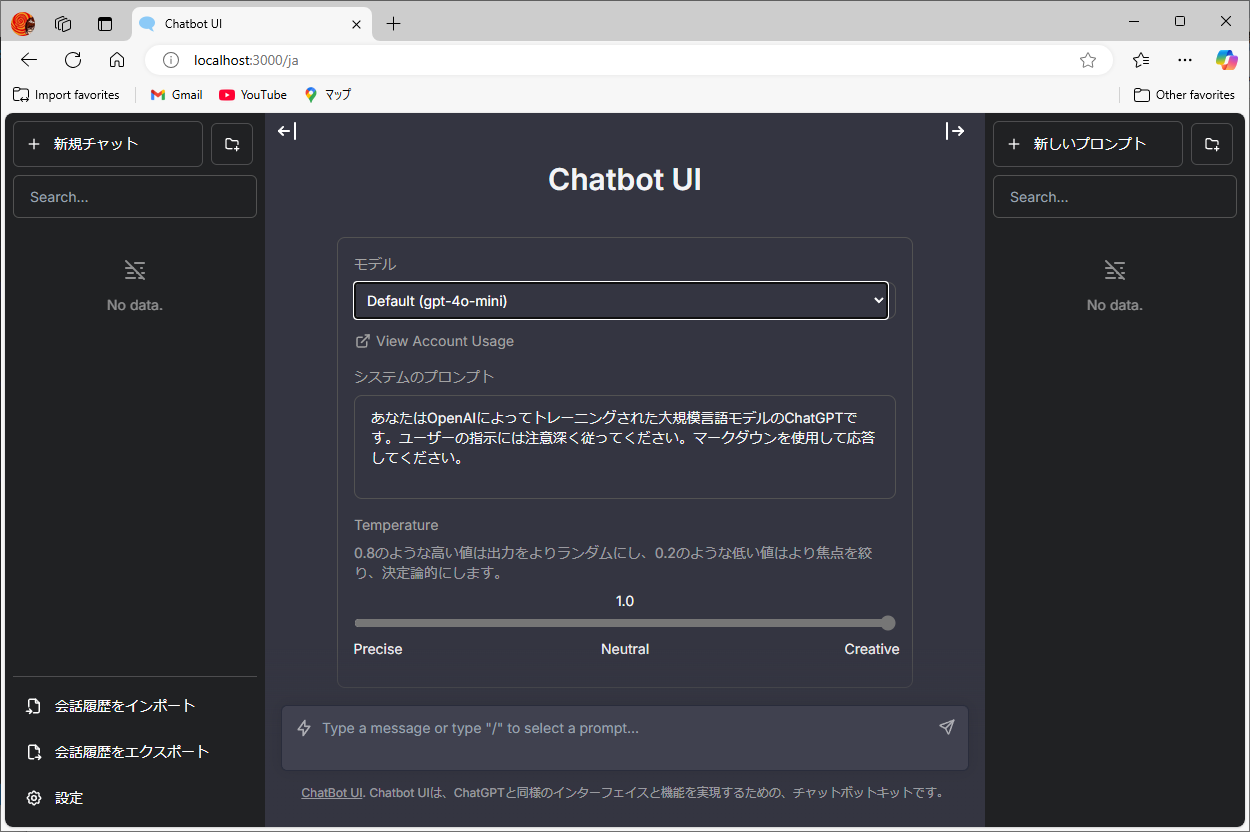The height and width of the screenshot is (832, 1250).
Task: Open a new browser tab plus button
Action: tap(393, 23)
